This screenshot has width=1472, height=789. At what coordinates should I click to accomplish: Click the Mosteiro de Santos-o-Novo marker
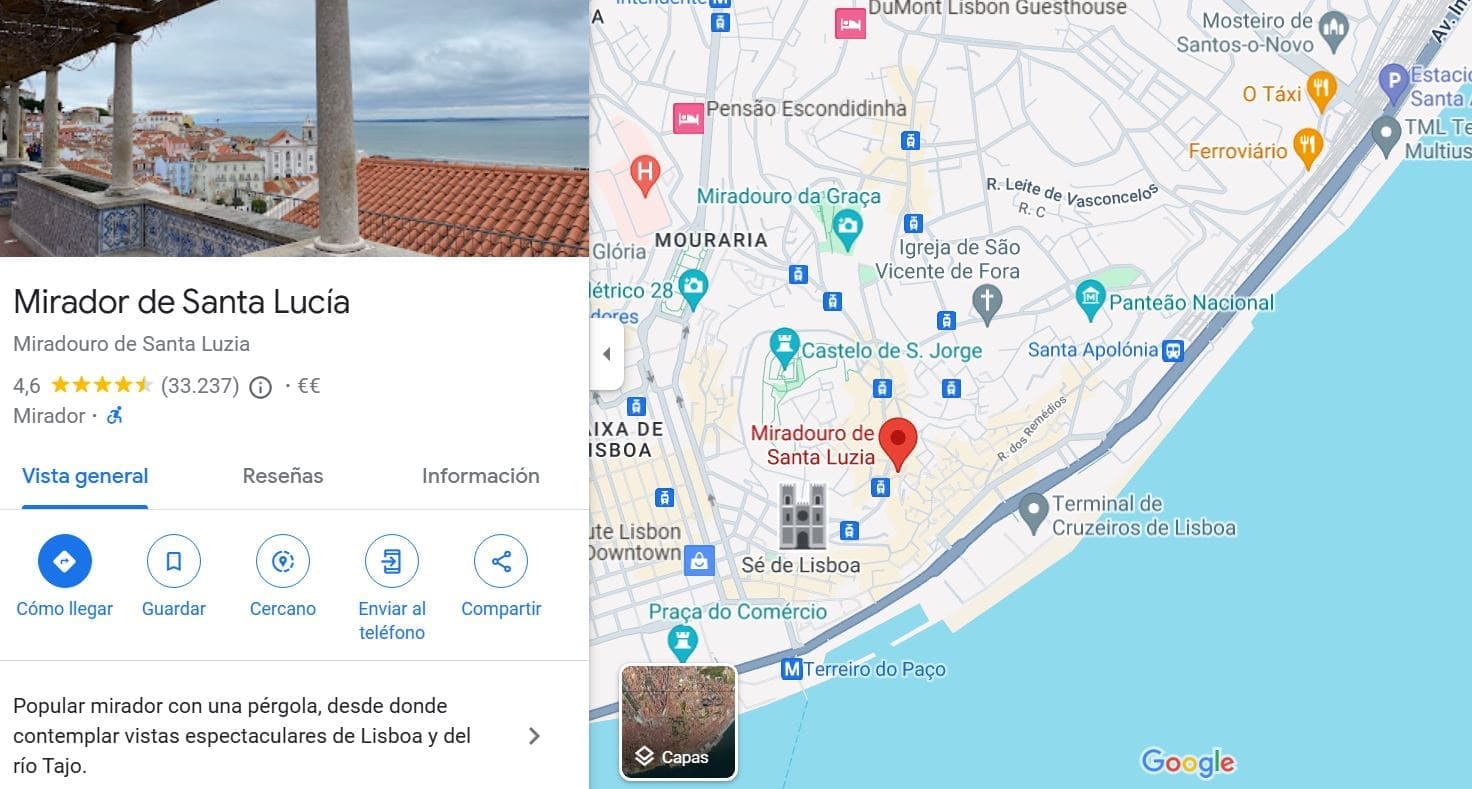(x=1334, y=32)
